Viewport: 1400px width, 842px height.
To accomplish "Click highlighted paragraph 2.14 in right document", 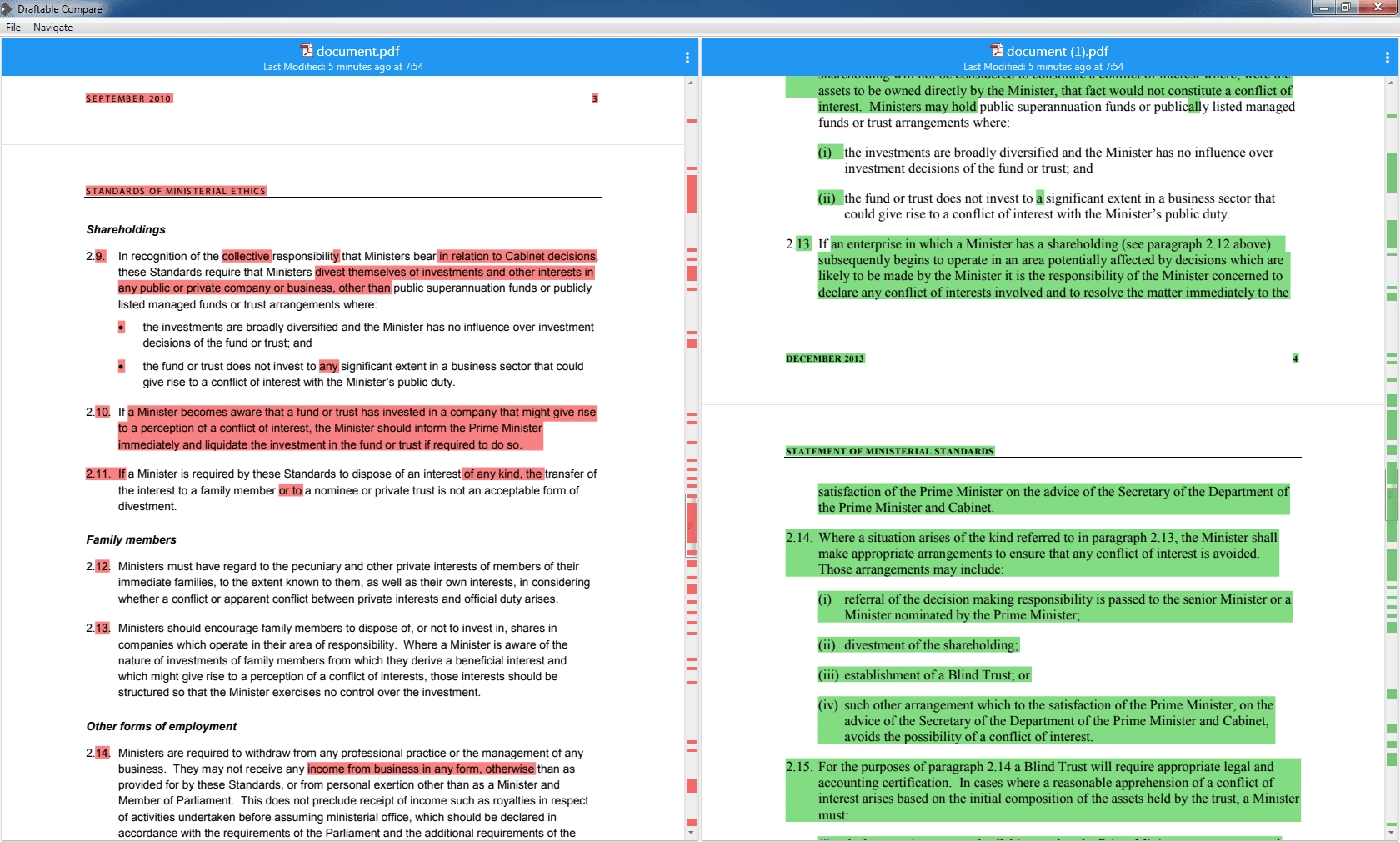I will click(x=1032, y=554).
